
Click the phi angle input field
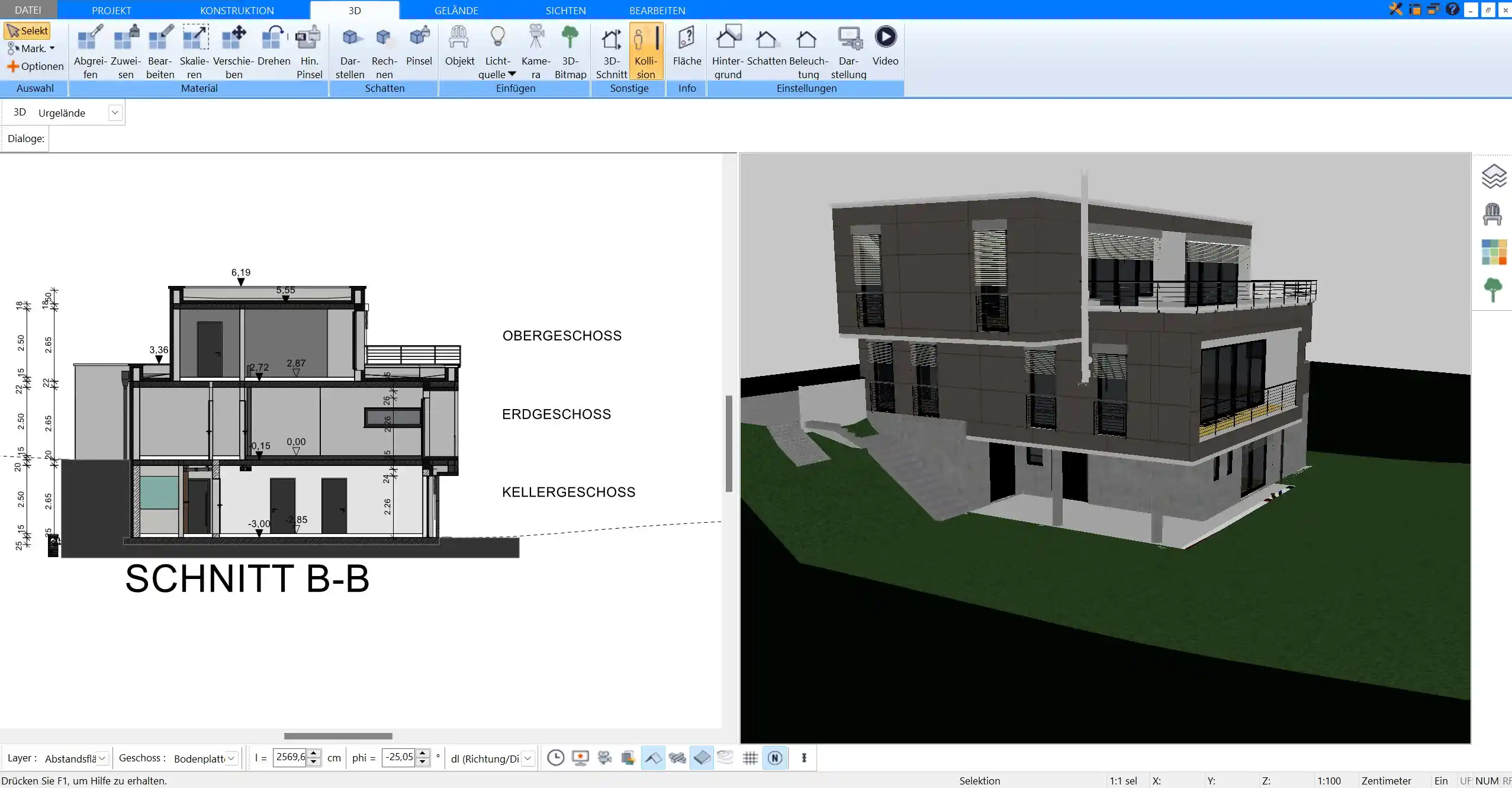(x=399, y=757)
